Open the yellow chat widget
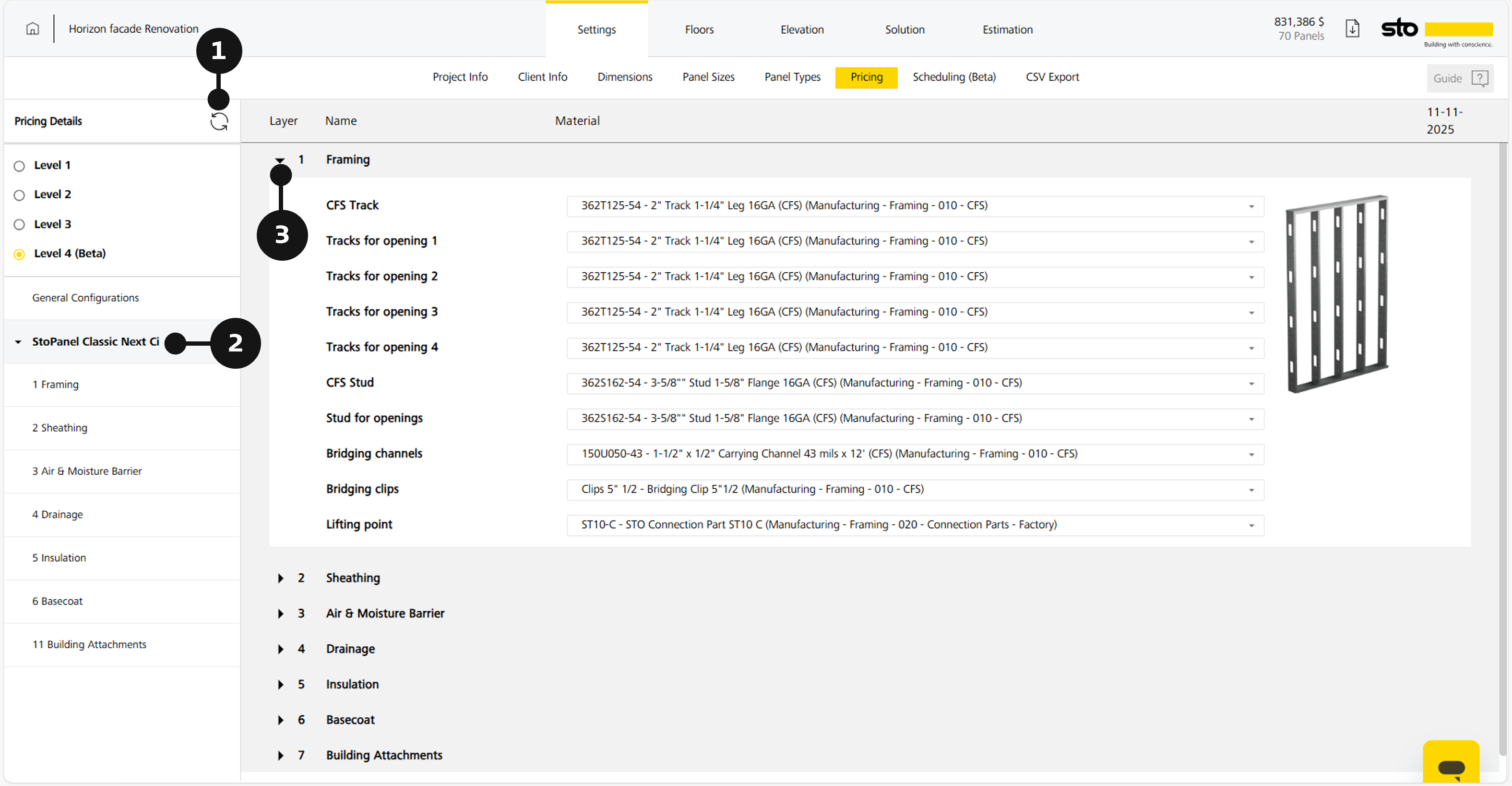 point(1451,762)
